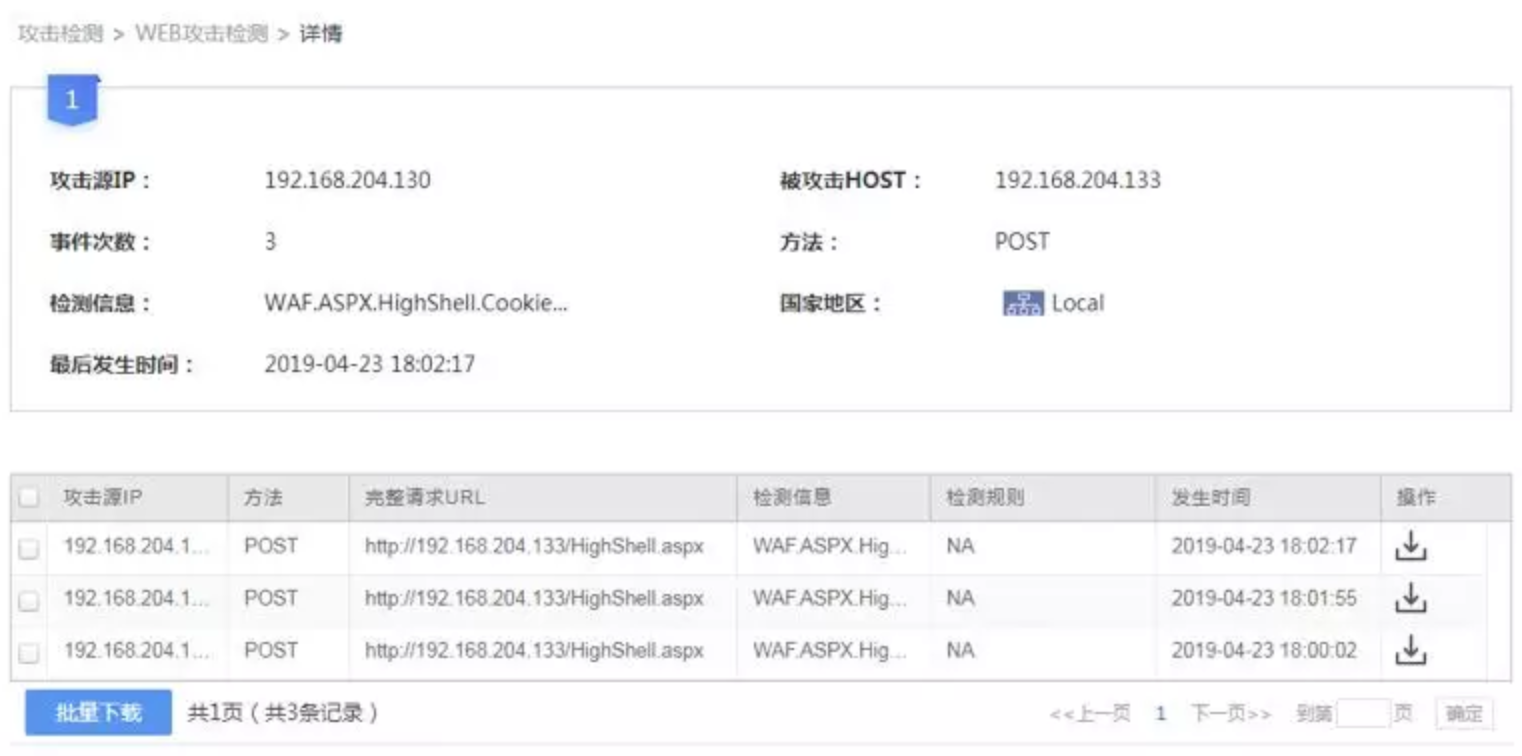The height and width of the screenshot is (756, 1522).
Task: Click the 批量下载 button
Action: click(98, 713)
